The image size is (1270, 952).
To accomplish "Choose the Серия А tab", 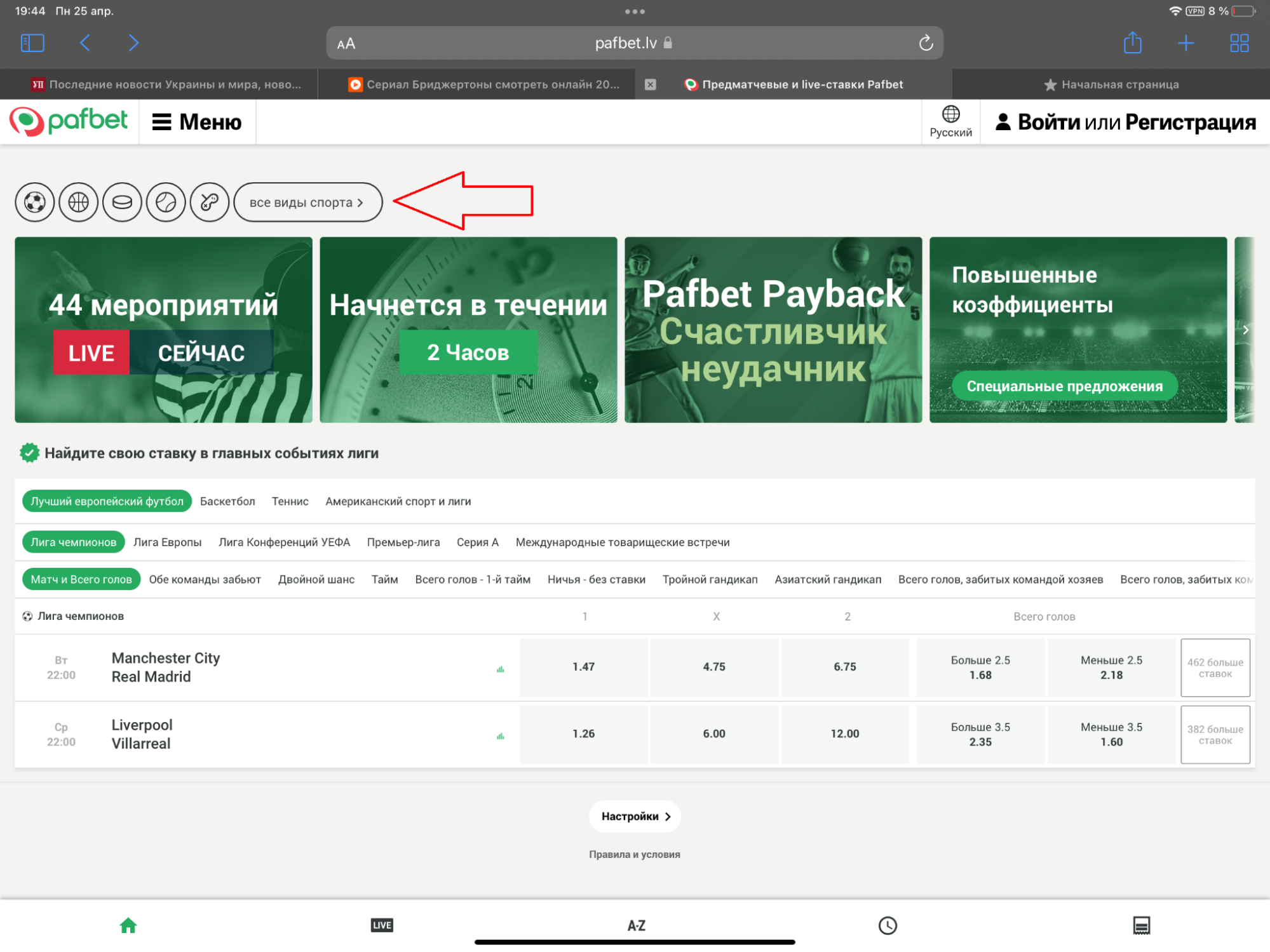I will 478,542.
